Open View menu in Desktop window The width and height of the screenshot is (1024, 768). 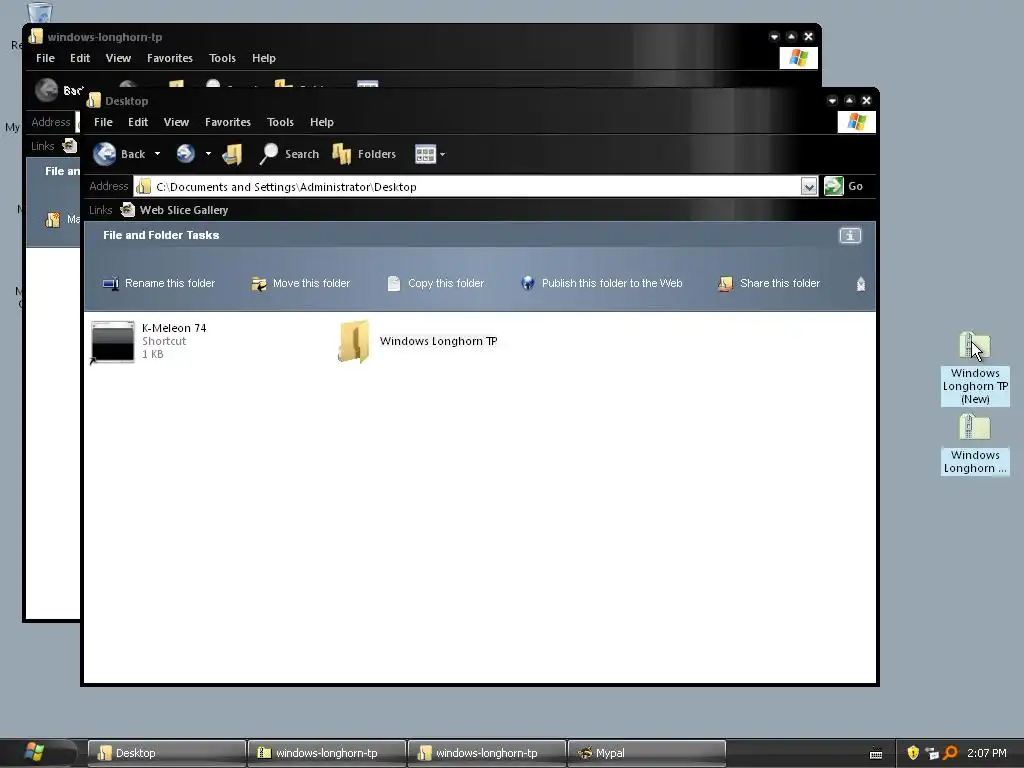(x=176, y=122)
